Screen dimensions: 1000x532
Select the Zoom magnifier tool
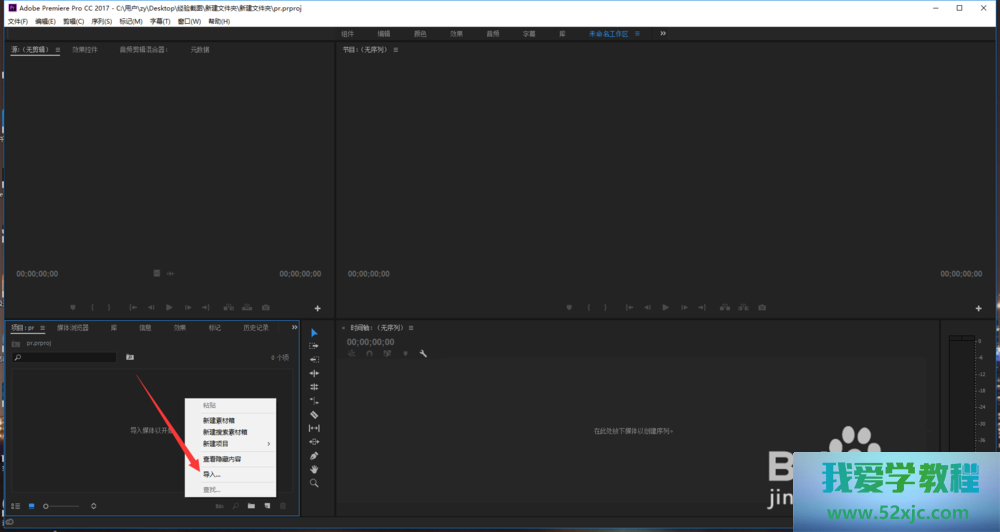pos(314,483)
